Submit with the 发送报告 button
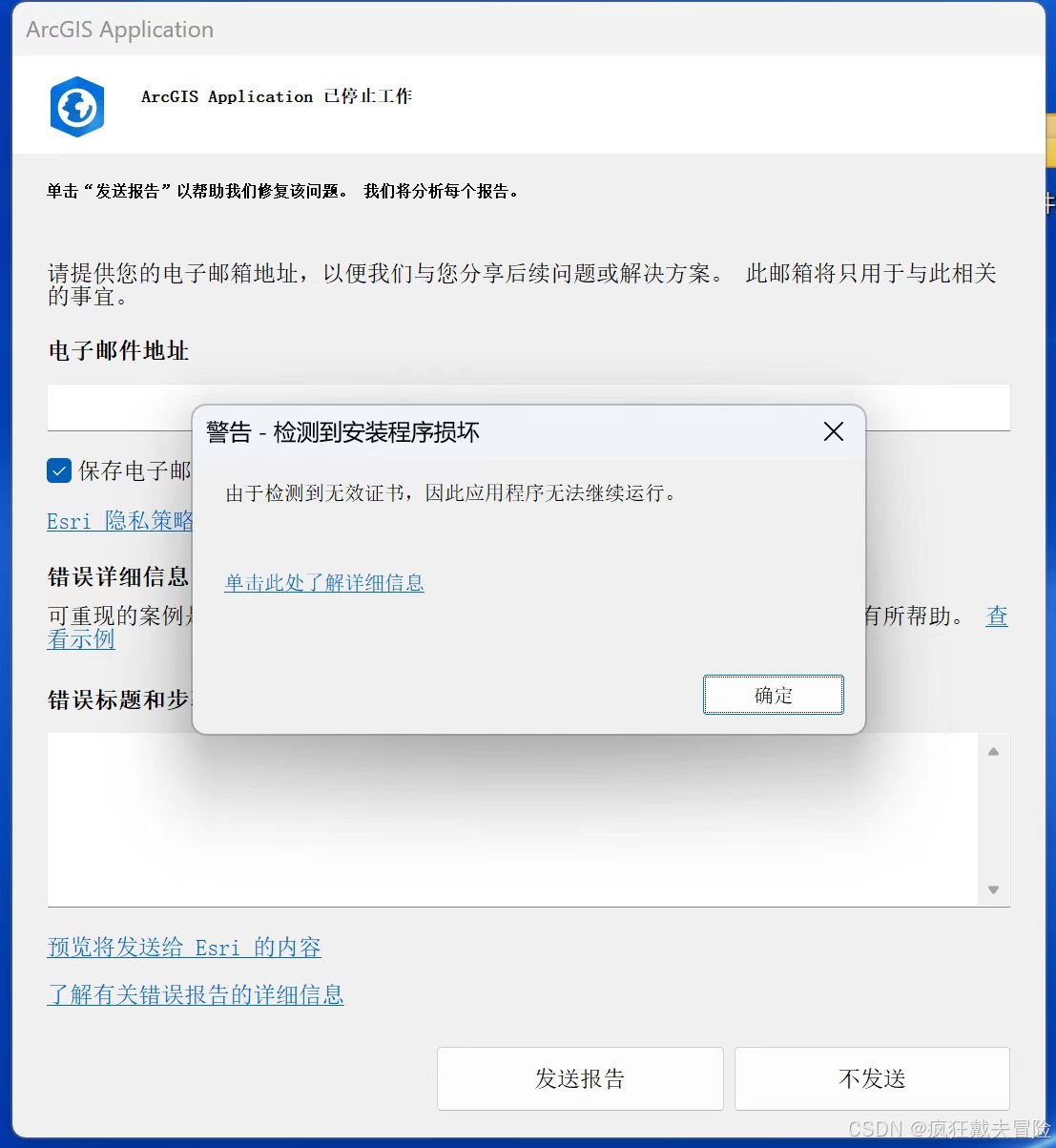The image size is (1056, 1148). [x=580, y=1079]
